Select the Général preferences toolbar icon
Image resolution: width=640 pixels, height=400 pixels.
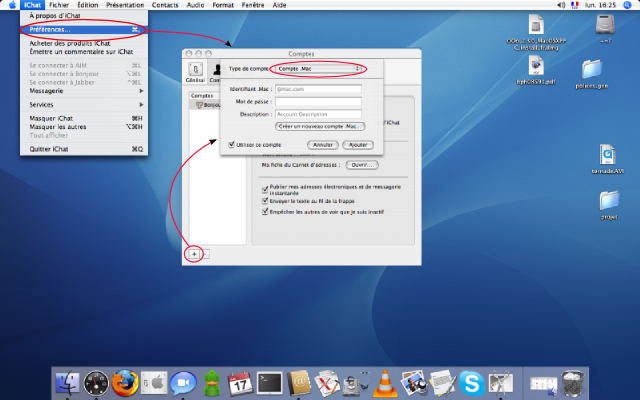pos(195,72)
